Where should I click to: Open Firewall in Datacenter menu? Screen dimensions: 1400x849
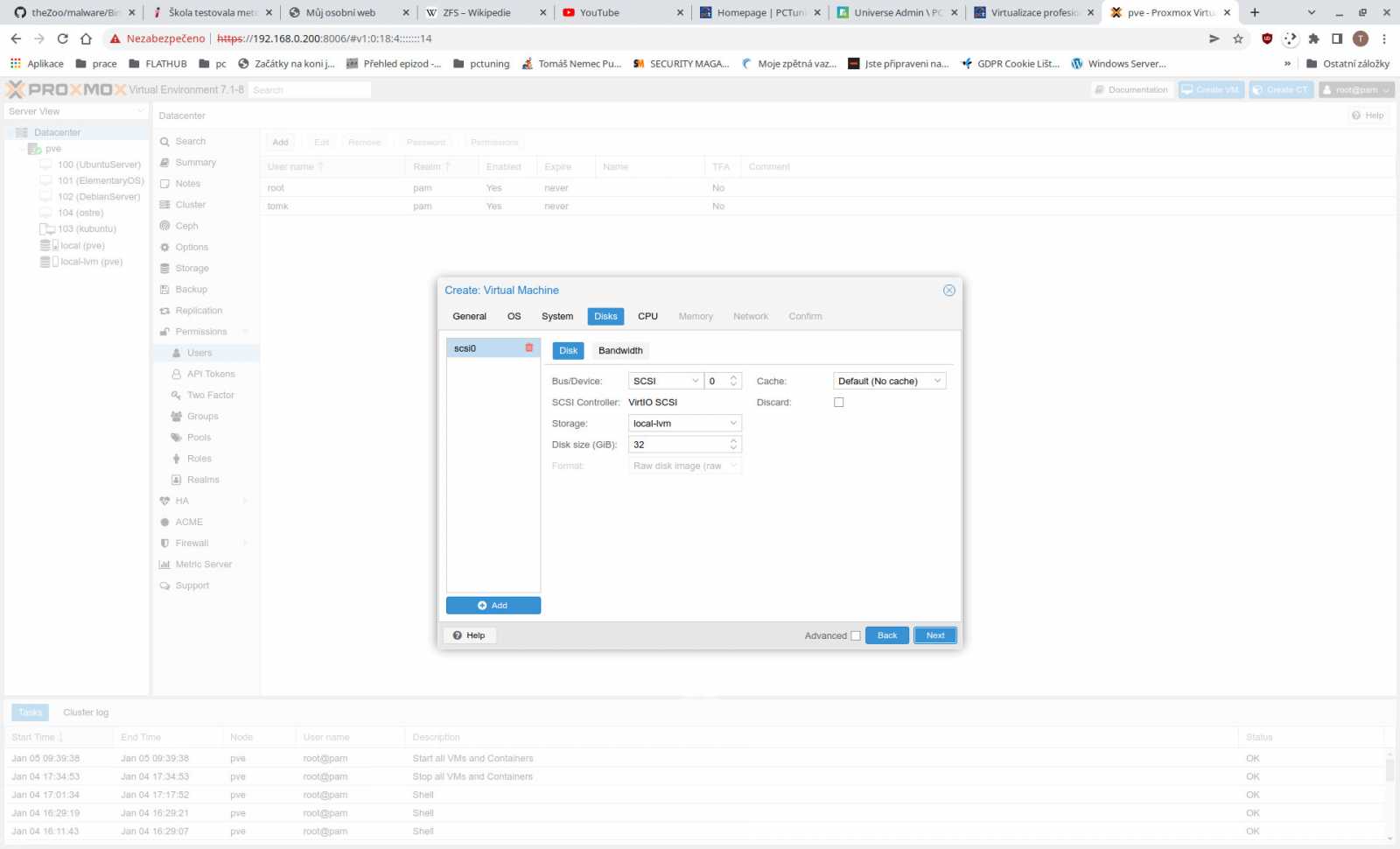(x=192, y=543)
